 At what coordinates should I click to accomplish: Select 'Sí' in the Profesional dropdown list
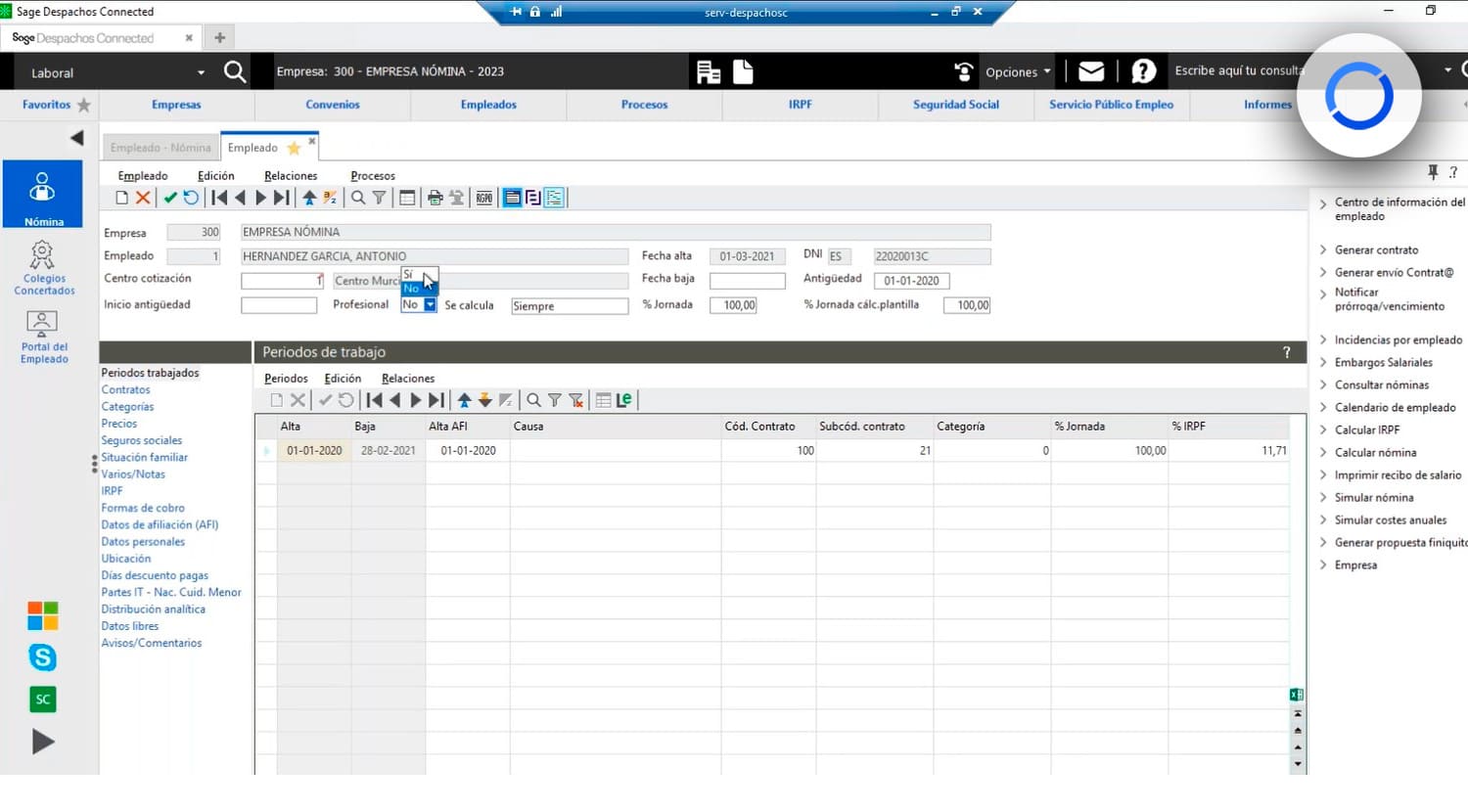[x=409, y=275]
